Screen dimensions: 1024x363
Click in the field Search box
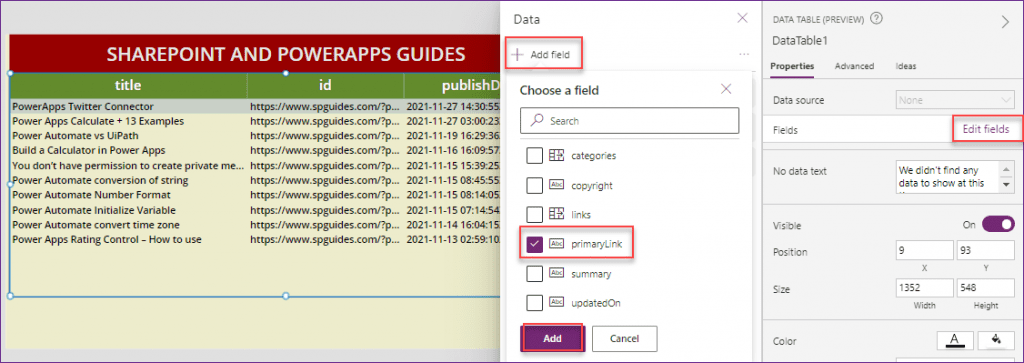(x=630, y=121)
